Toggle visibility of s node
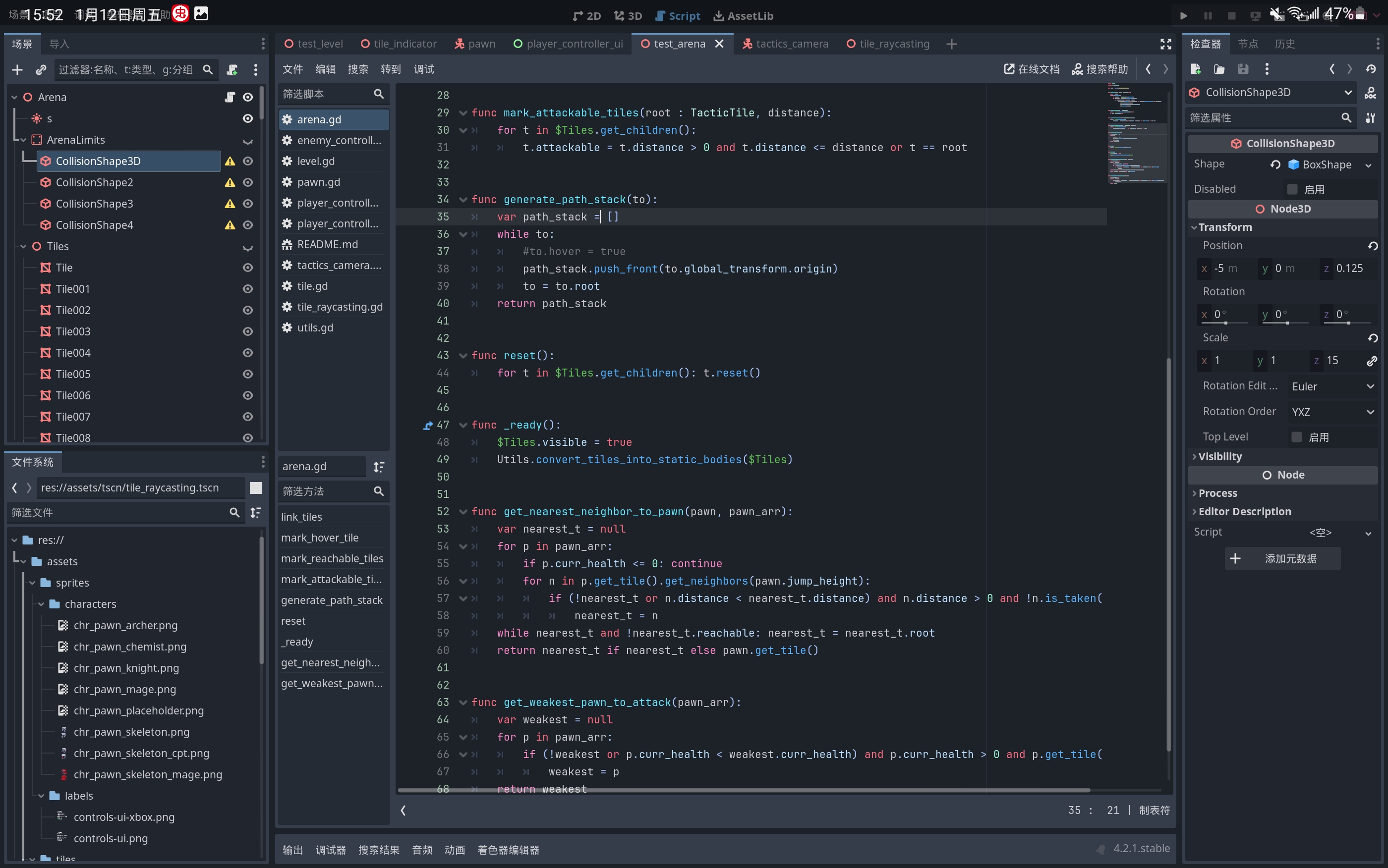The image size is (1388, 868). pos(247,118)
